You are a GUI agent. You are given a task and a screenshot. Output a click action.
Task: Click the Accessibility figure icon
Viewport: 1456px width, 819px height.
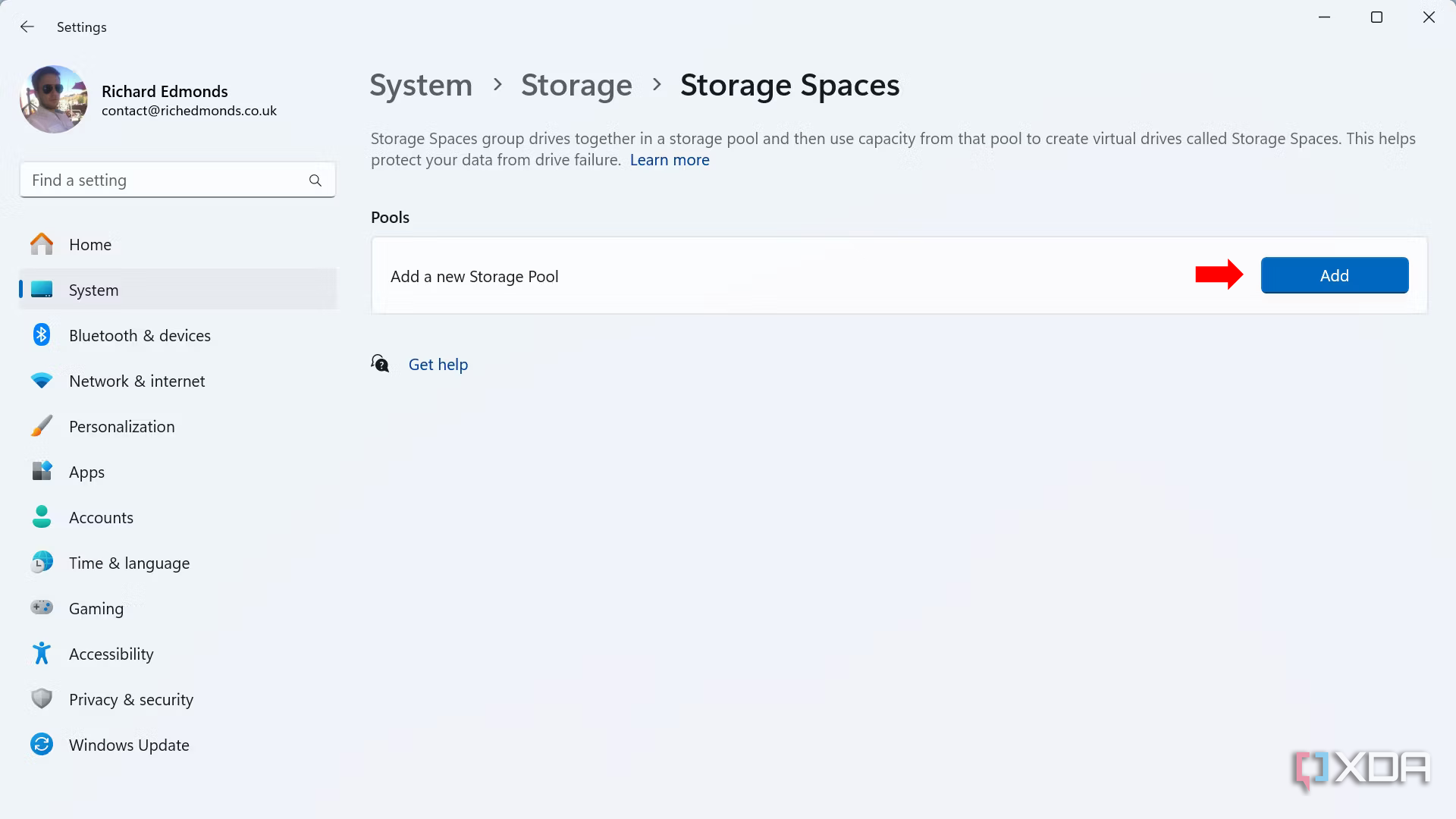point(42,654)
